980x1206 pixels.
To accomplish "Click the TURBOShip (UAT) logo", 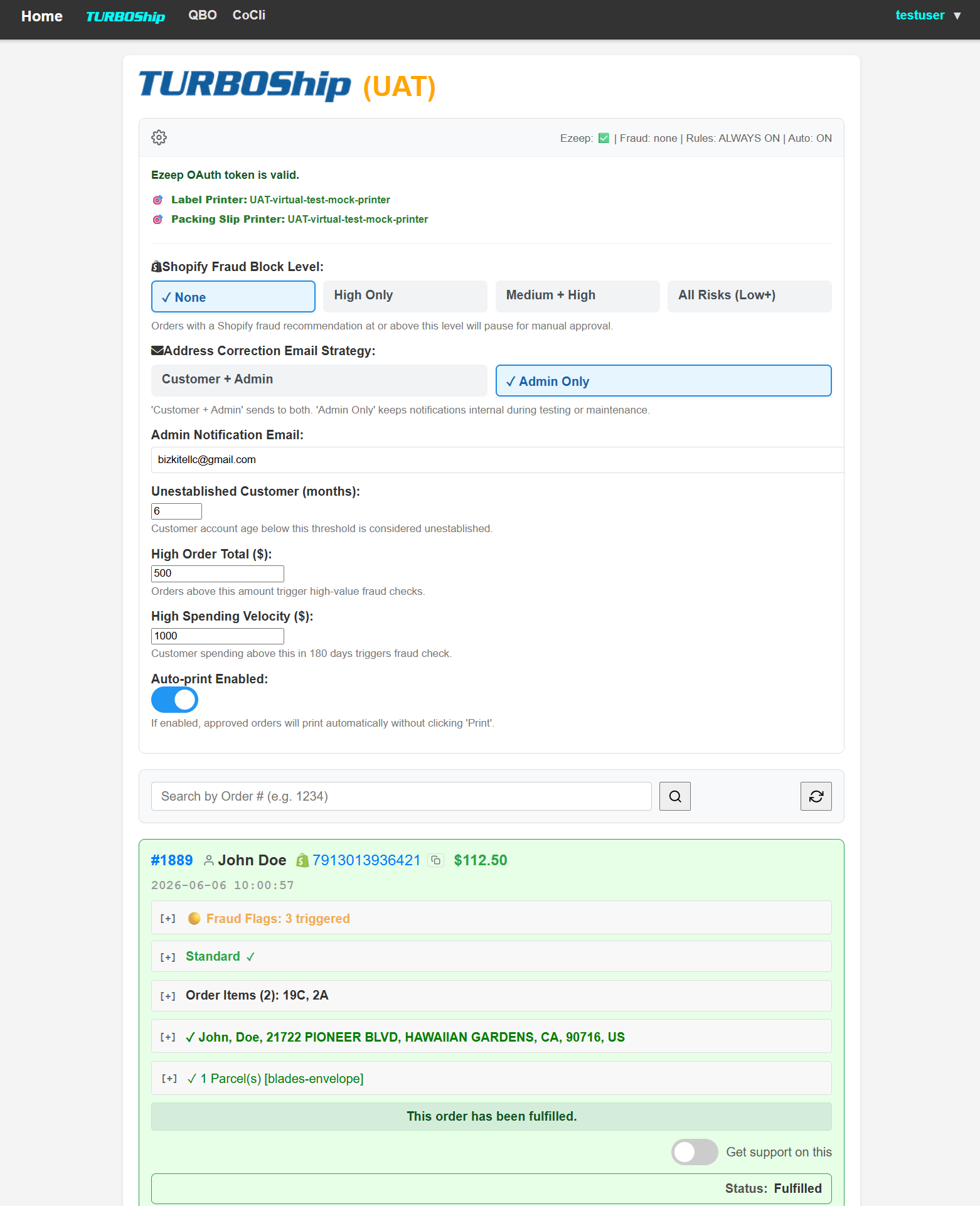I will 287,86.
